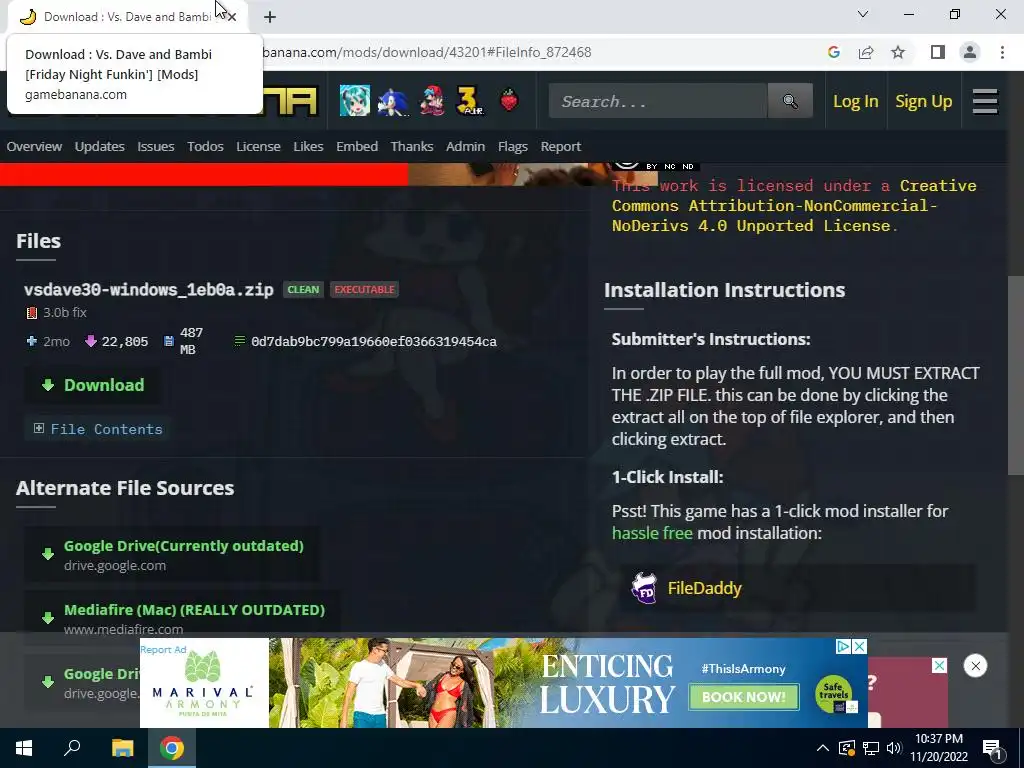Open the Creative Commons license link
The image size is (1024, 768).
[x=793, y=206]
